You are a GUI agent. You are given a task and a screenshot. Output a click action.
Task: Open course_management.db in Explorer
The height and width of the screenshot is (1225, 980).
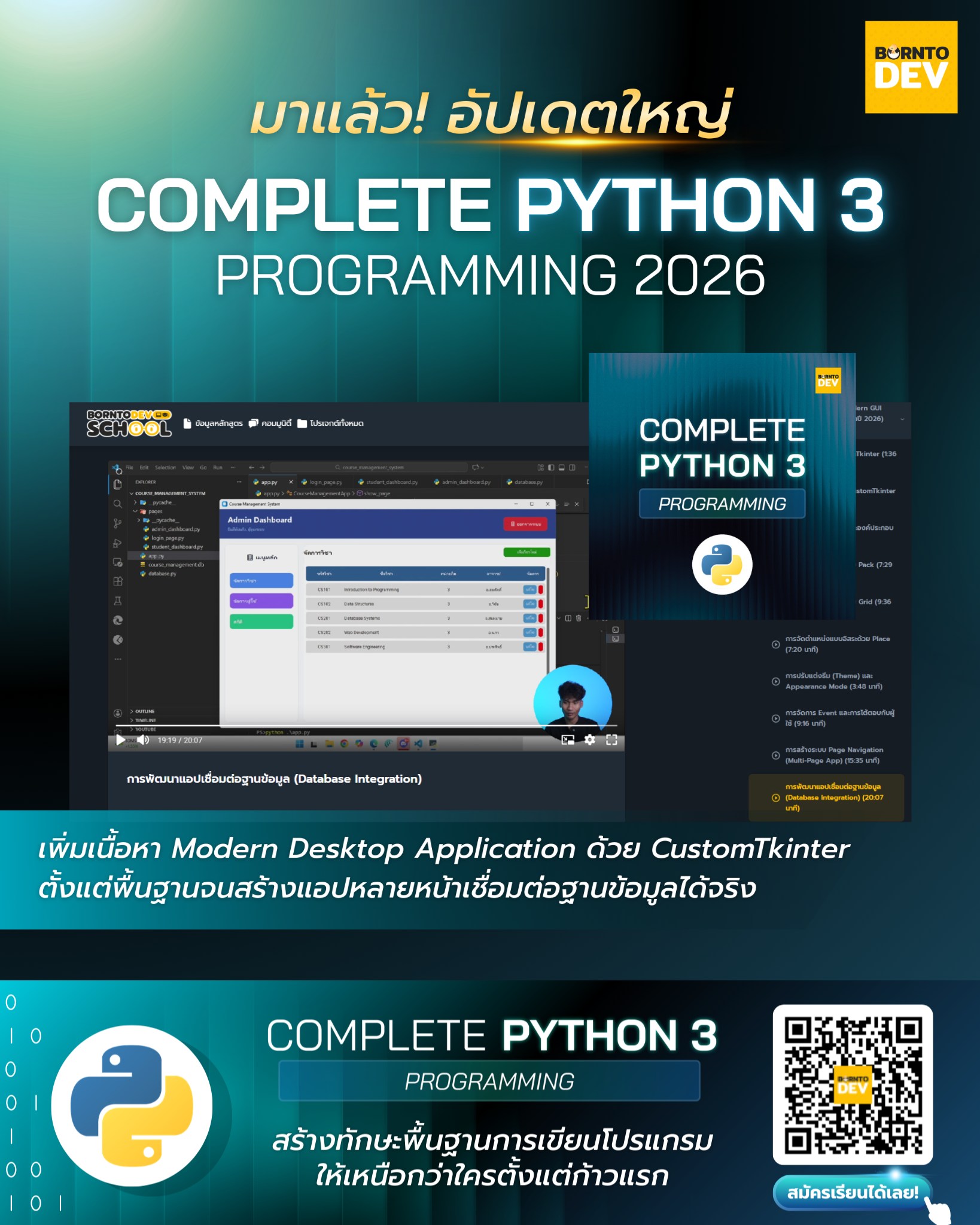point(172,565)
